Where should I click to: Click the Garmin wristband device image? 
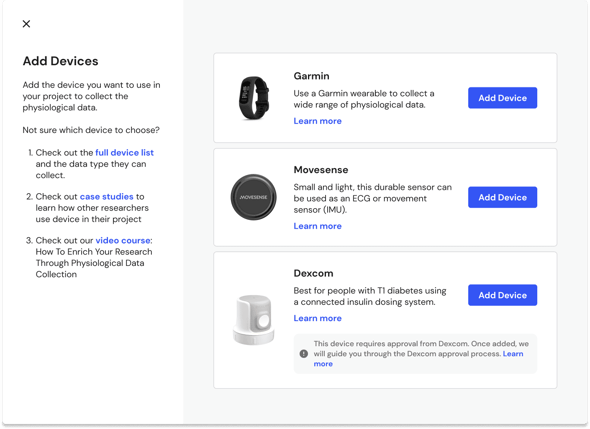[x=254, y=98]
